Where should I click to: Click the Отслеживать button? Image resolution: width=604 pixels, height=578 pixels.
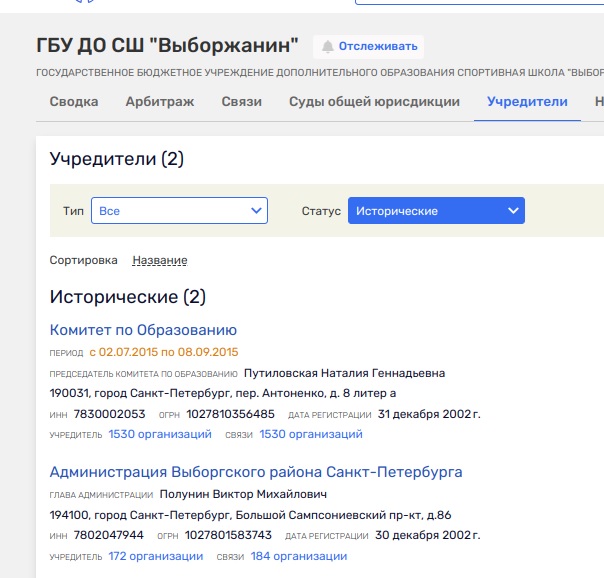click(x=368, y=47)
